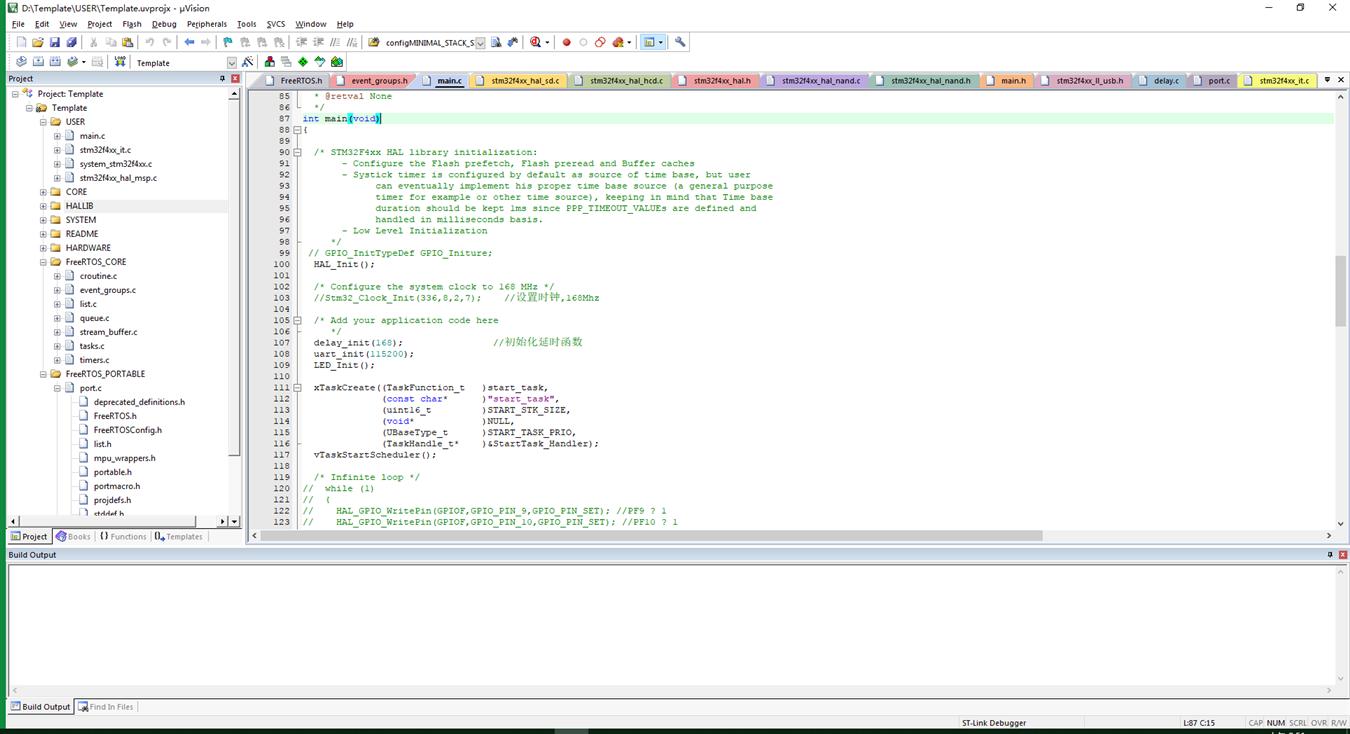The image size is (1350, 734).
Task: Open the configMINIMAL_STACK_S find dropdown
Action: click(480, 43)
